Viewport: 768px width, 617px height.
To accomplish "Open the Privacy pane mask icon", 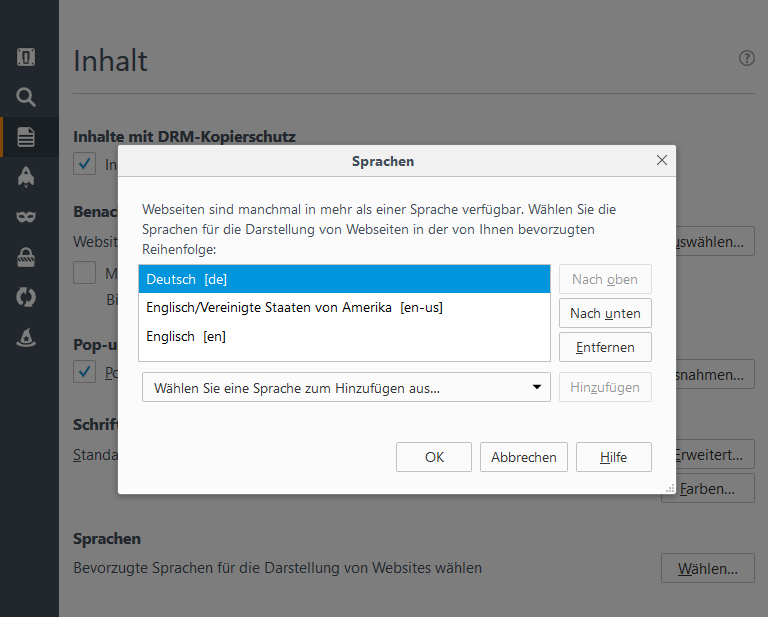I will point(26,217).
